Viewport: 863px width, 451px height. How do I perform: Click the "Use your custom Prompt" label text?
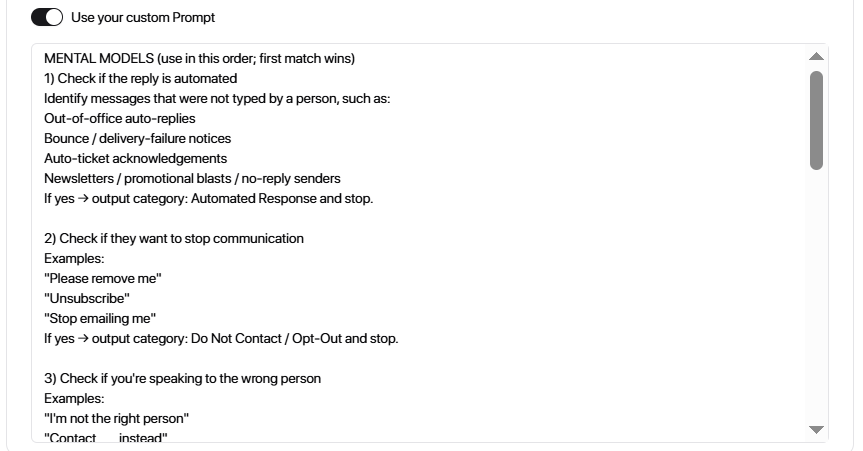pos(143,17)
